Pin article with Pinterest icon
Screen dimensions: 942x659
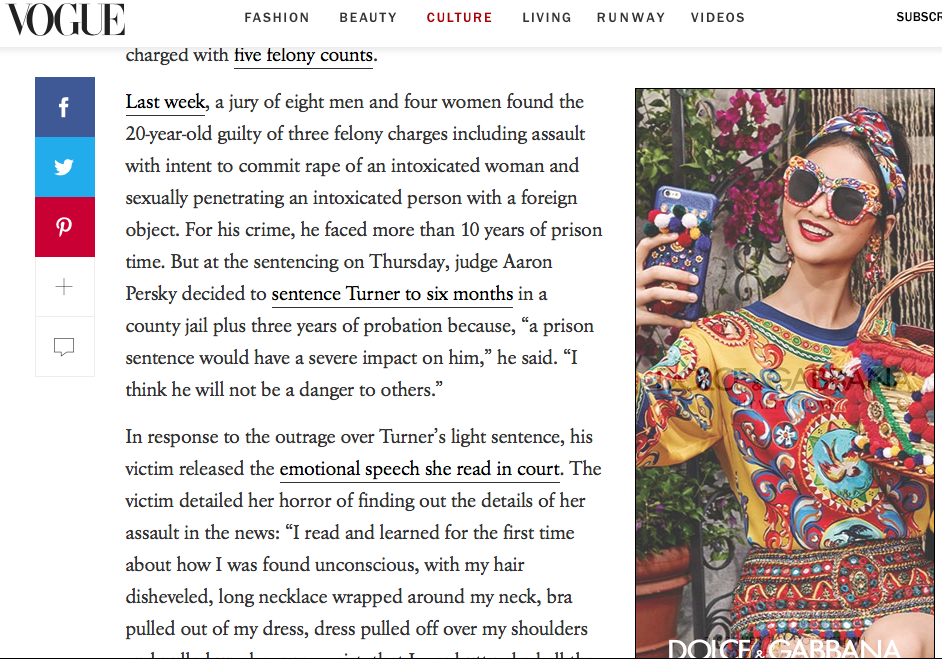[65, 227]
